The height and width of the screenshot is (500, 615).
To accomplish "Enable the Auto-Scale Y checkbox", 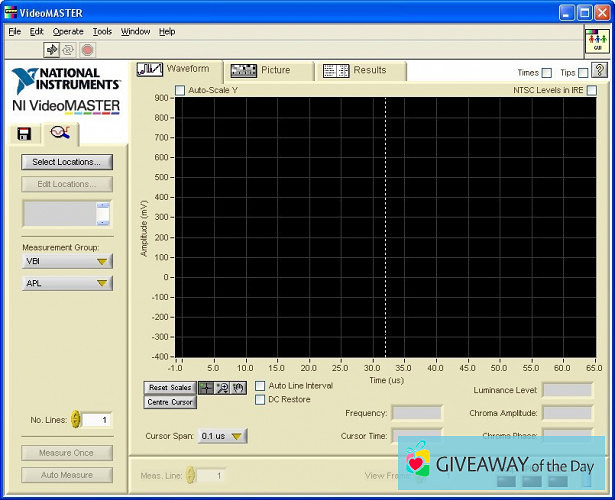I will [x=180, y=91].
